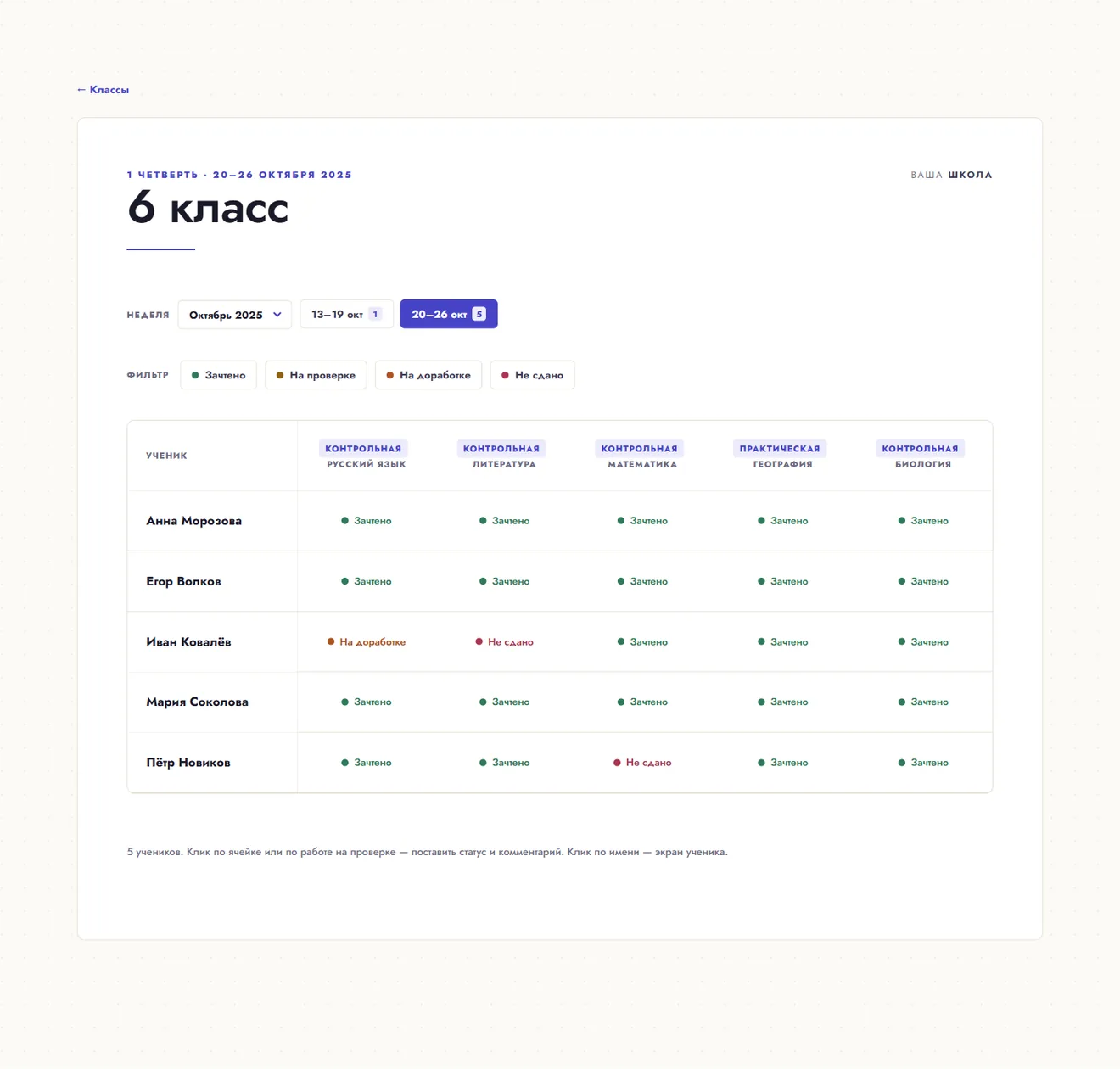Click Пётр Новиков's Не сдано math cell
This screenshot has width=1120, height=1069.
[x=642, y=763]
